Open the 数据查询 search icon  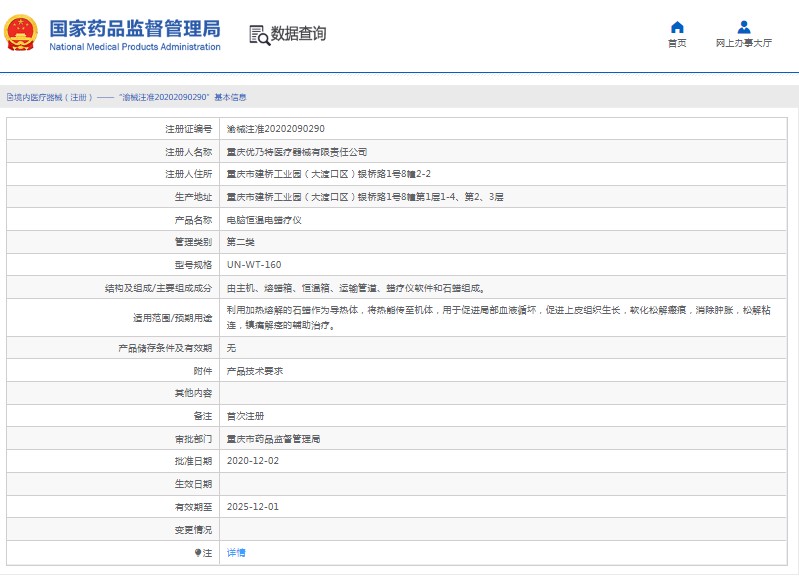tap(259, 35)
